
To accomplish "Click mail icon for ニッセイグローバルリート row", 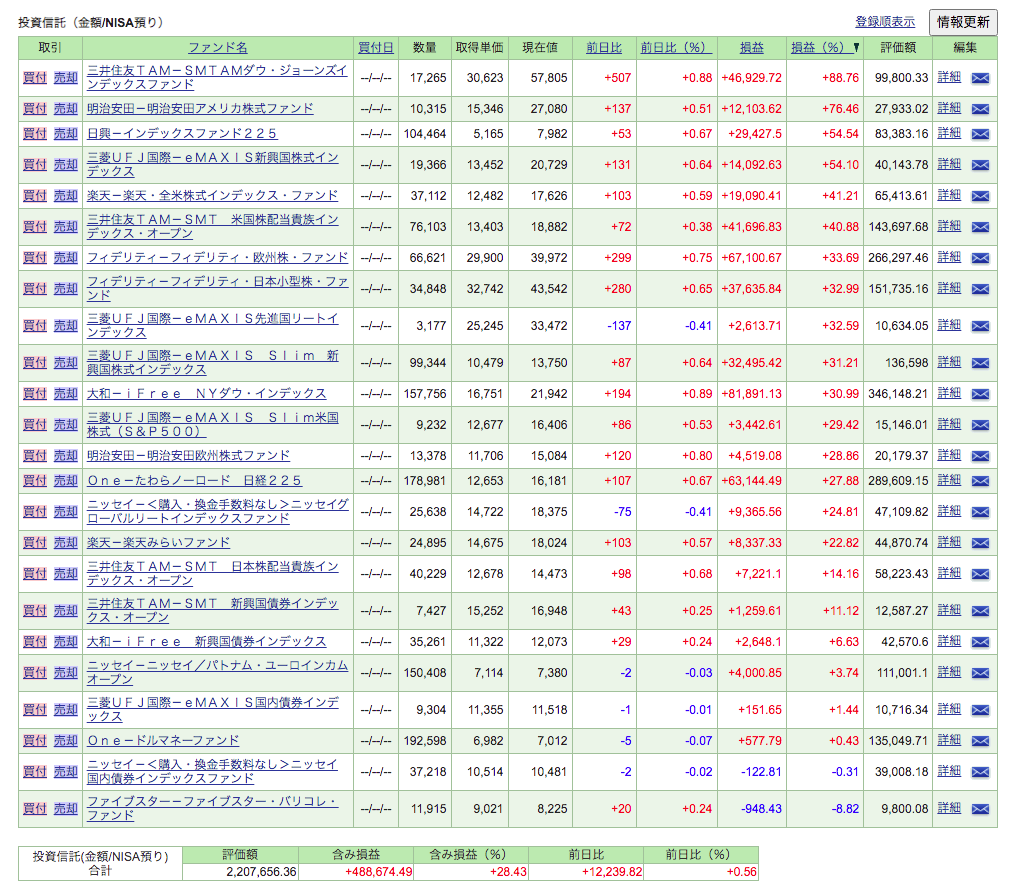I will tap(981, 512).
